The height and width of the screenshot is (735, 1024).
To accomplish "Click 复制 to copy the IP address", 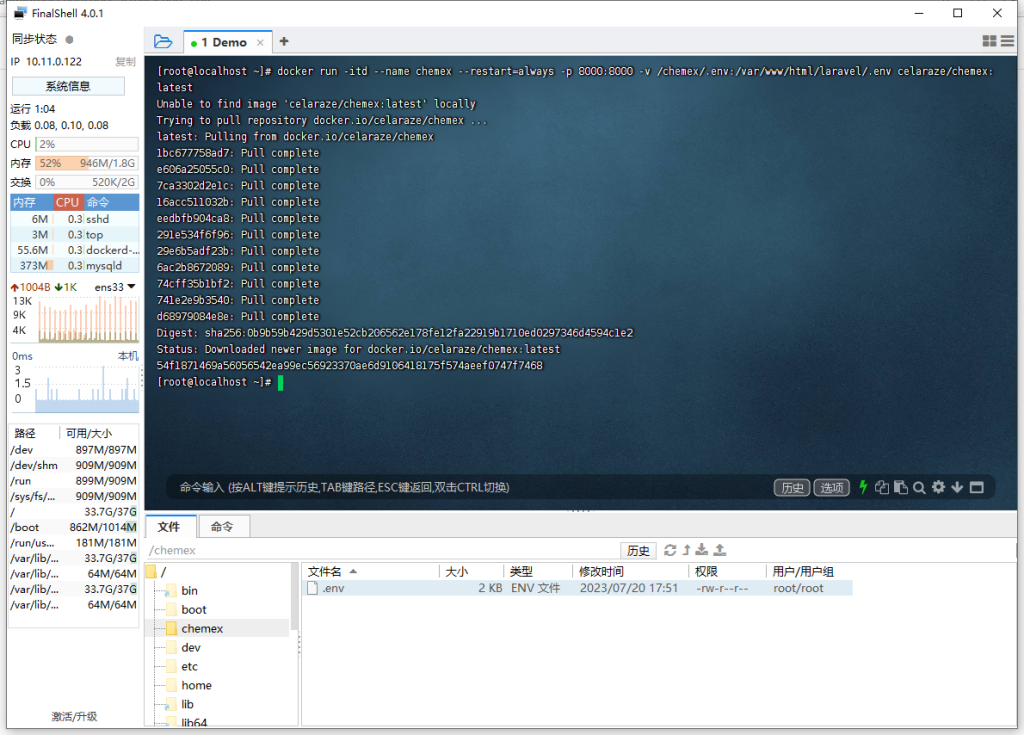I will point(125,61).
